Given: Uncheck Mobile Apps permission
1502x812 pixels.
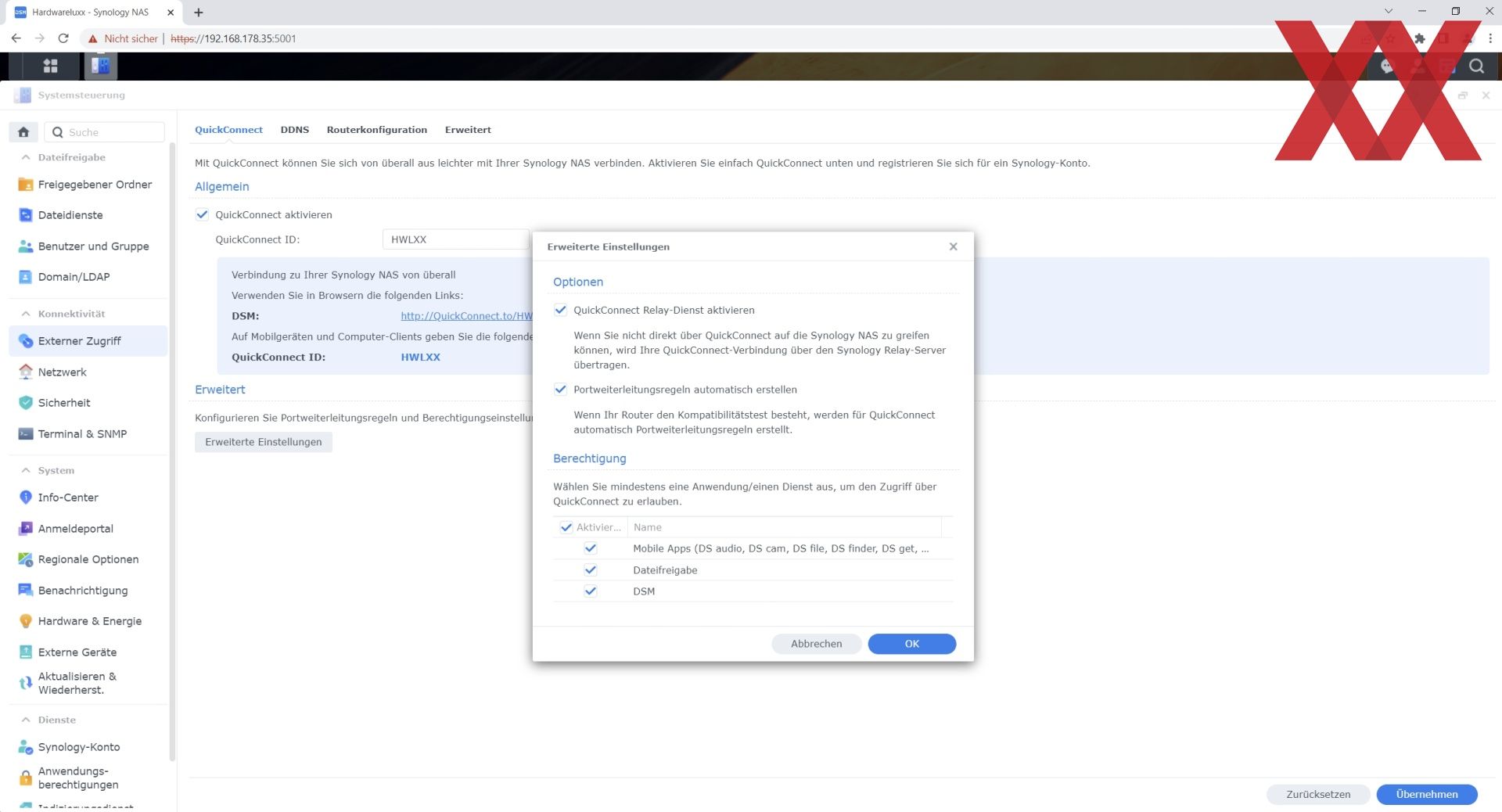Looking at the screenshot, I should pos(591,548).
